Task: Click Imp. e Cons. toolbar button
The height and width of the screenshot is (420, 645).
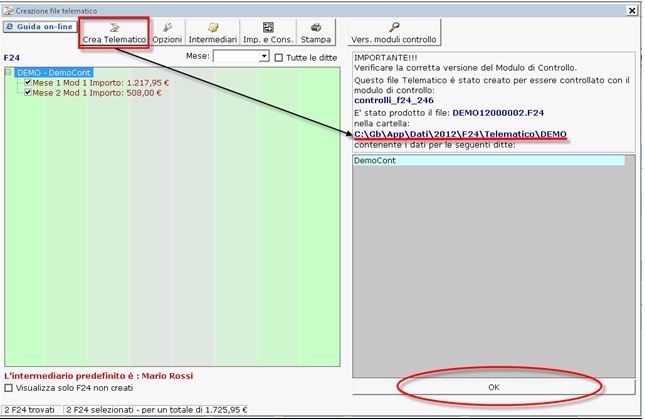Action: 268,33
